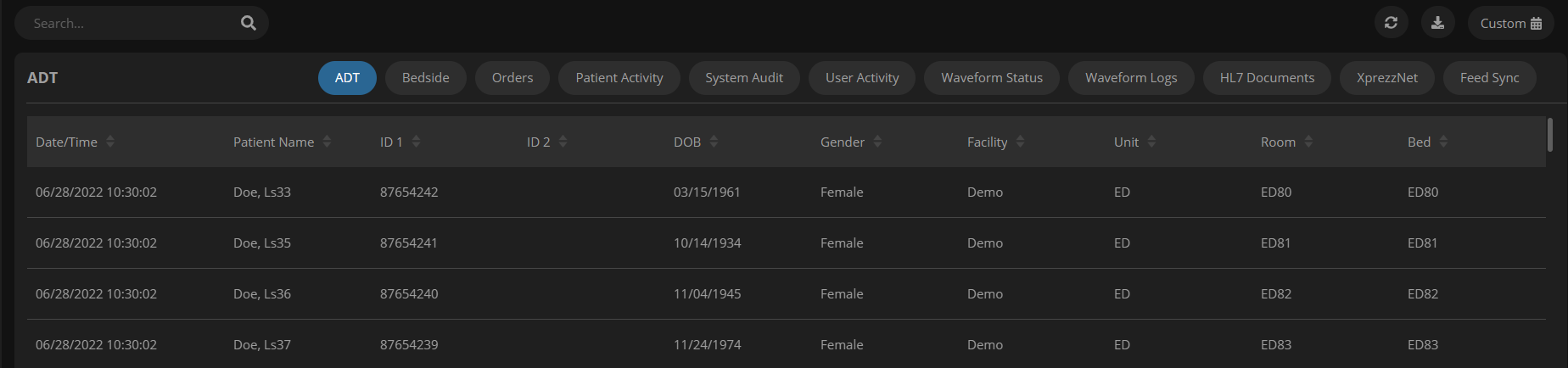Click Room cell ED81
1568x368 pixels.
[x=1275, y=243]
